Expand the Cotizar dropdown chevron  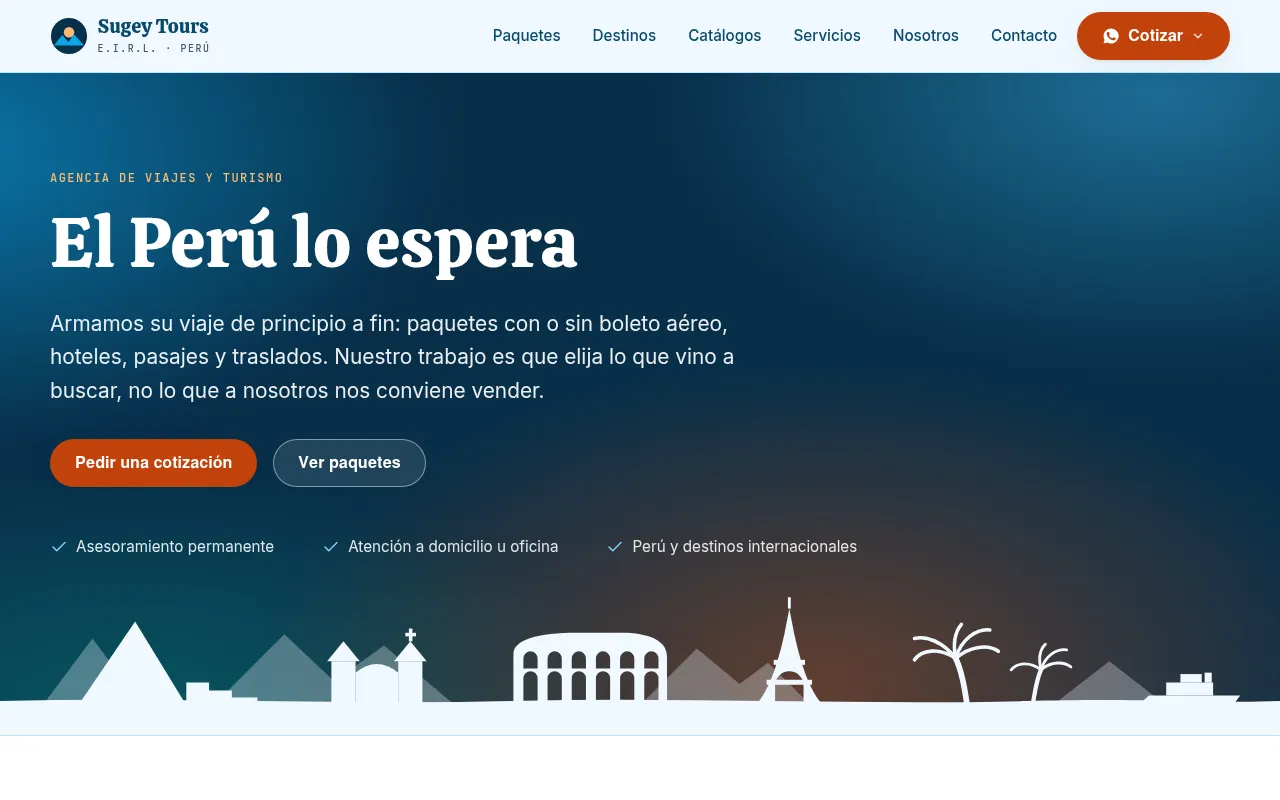[1198, 36]
